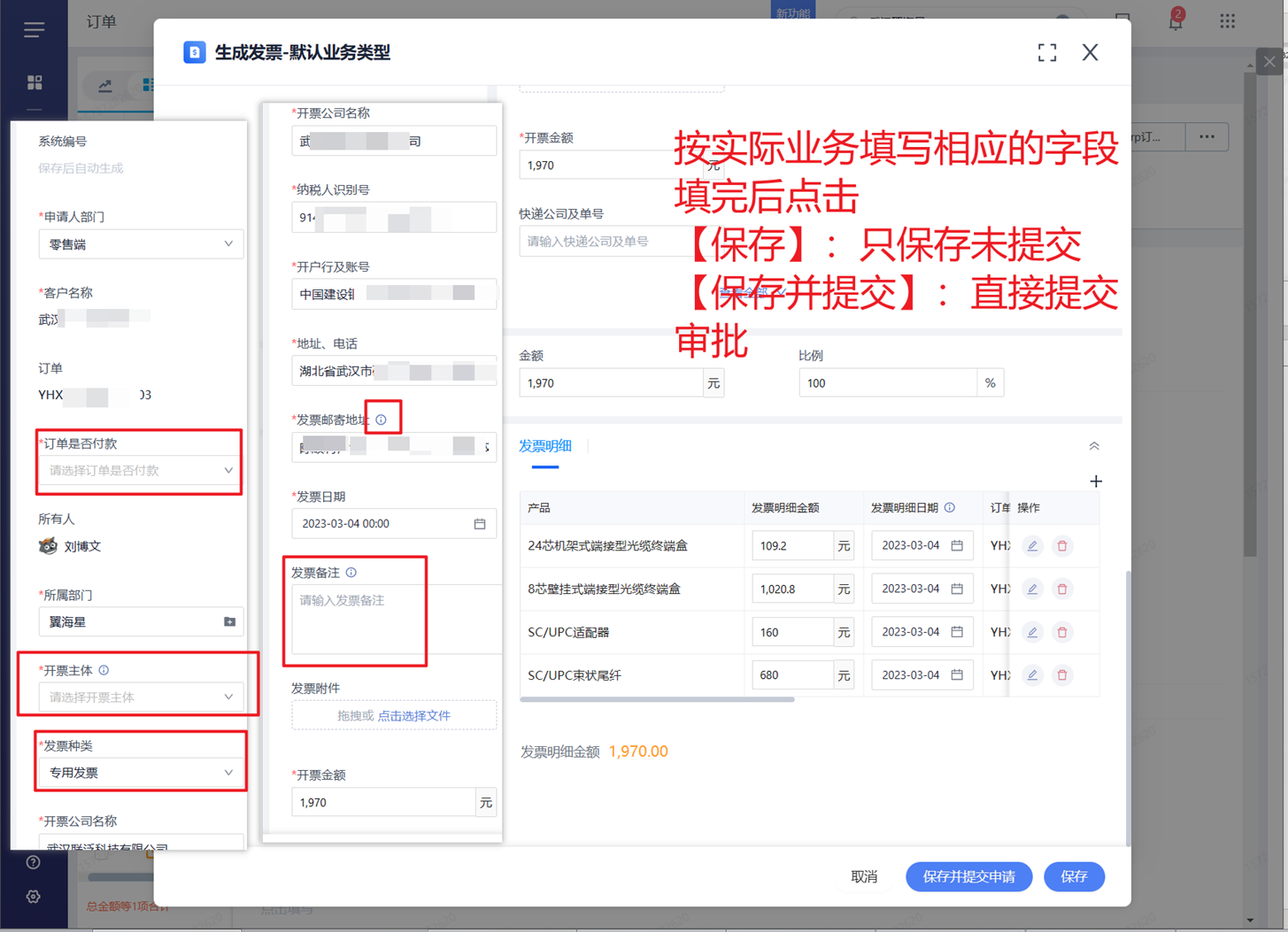This screenshot has height=932, width=1288.
Task: Click 订单 title in the background page header
Action: pyautogui.click(x=102, y=21)
